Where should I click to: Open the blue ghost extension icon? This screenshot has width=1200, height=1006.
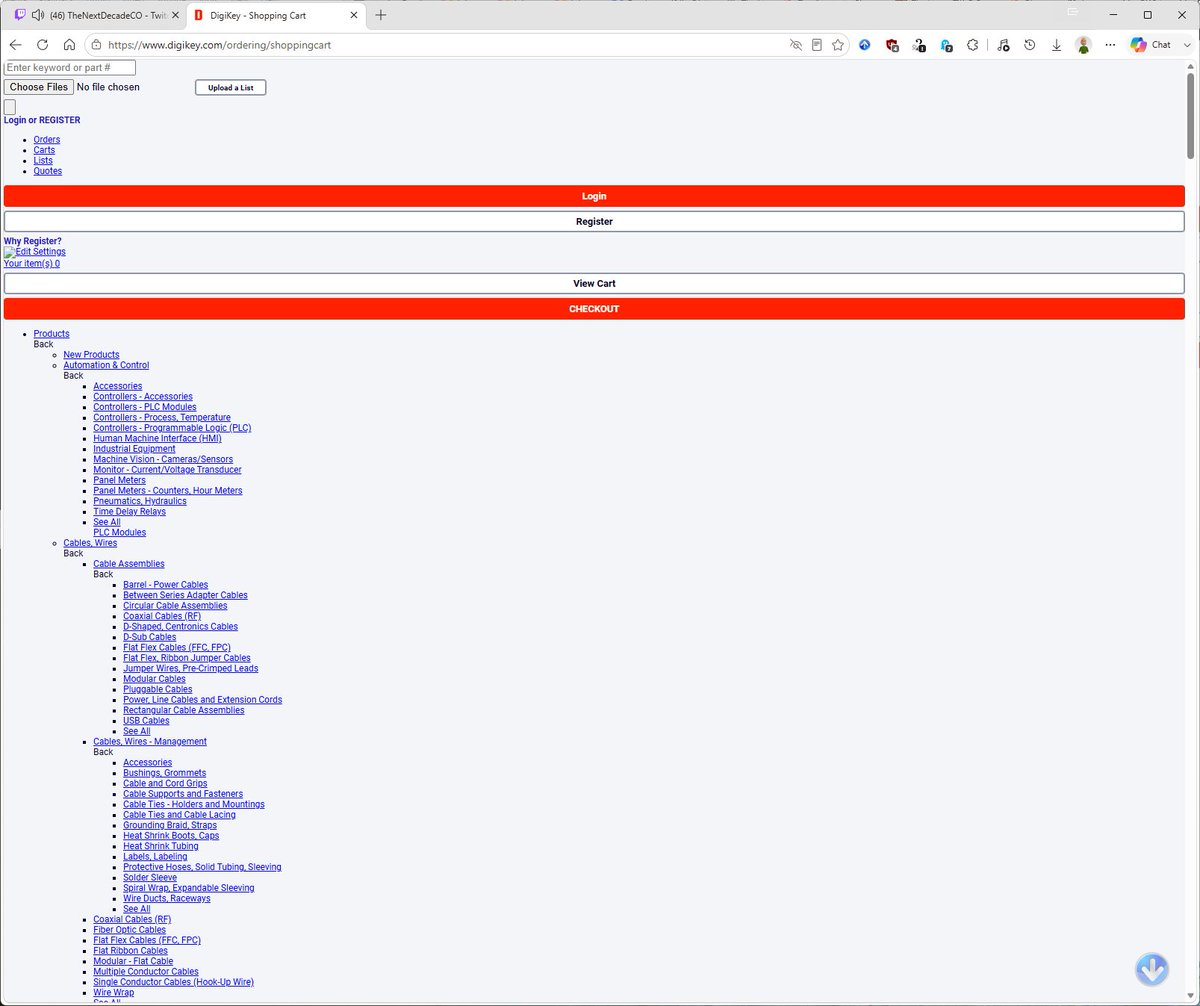(x=946, y=45)
